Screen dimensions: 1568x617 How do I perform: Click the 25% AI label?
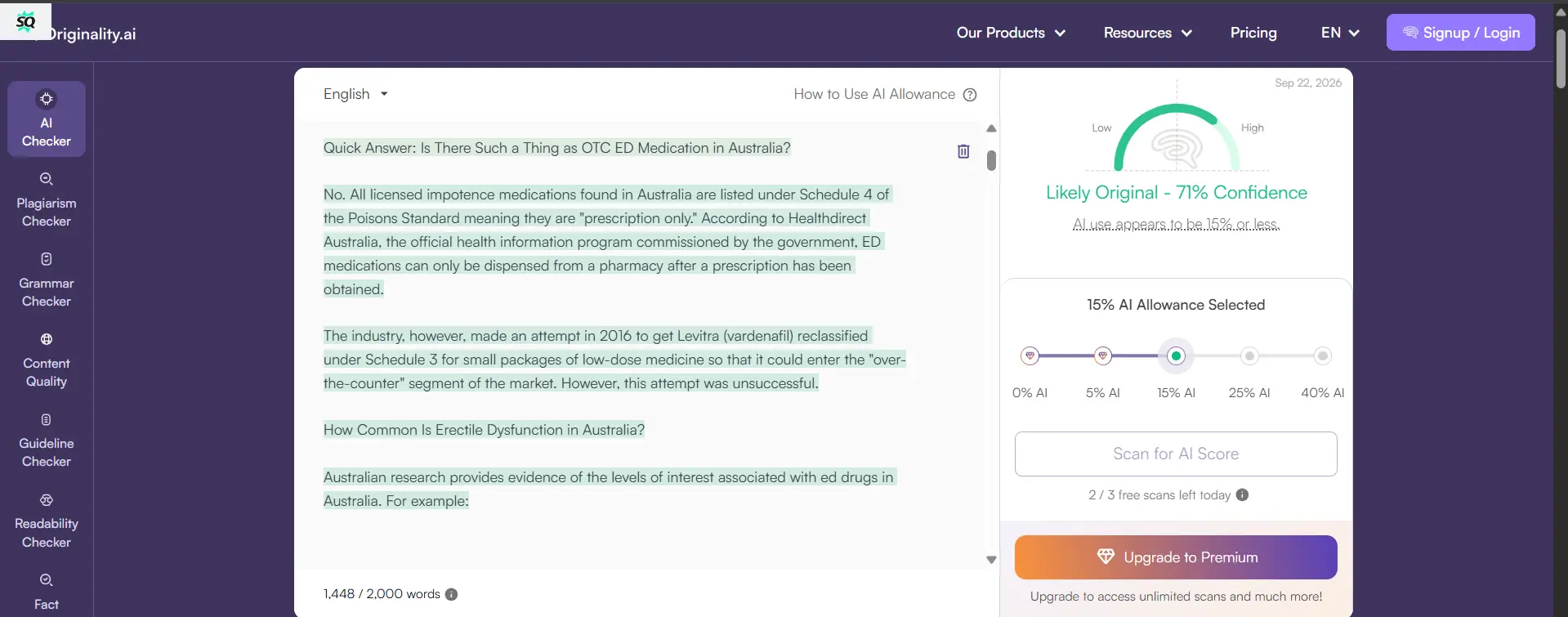tap(1249, 393)
